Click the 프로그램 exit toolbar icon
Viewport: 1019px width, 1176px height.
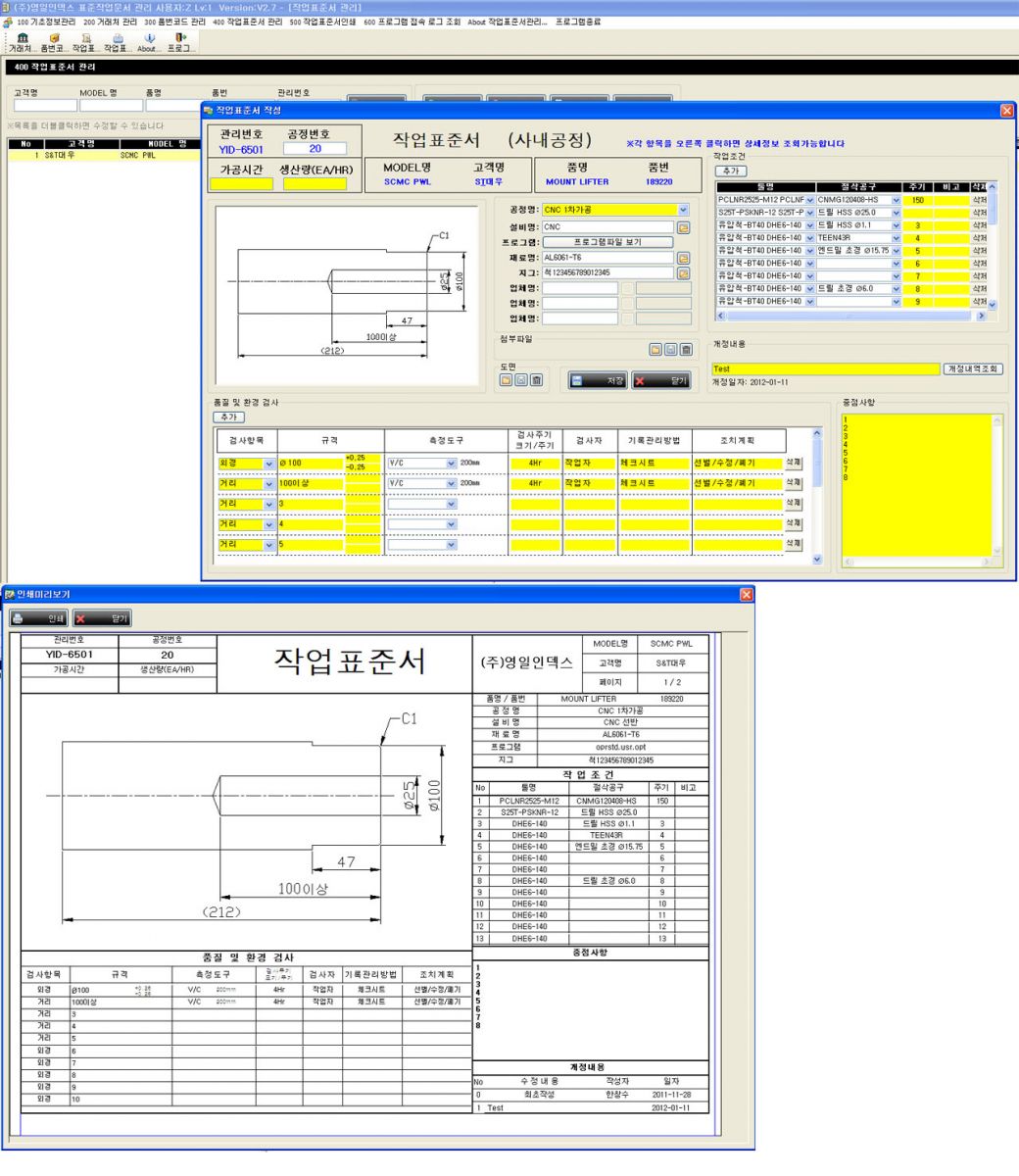[x=180, y=42]
